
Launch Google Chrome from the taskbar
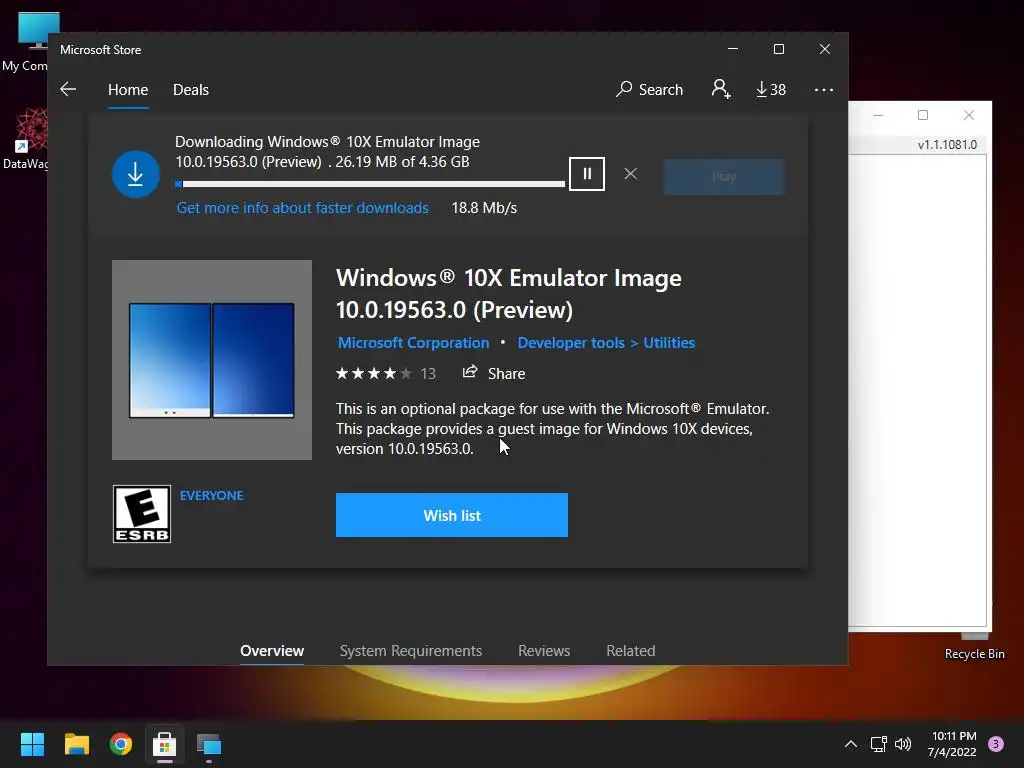pos(121,744)
